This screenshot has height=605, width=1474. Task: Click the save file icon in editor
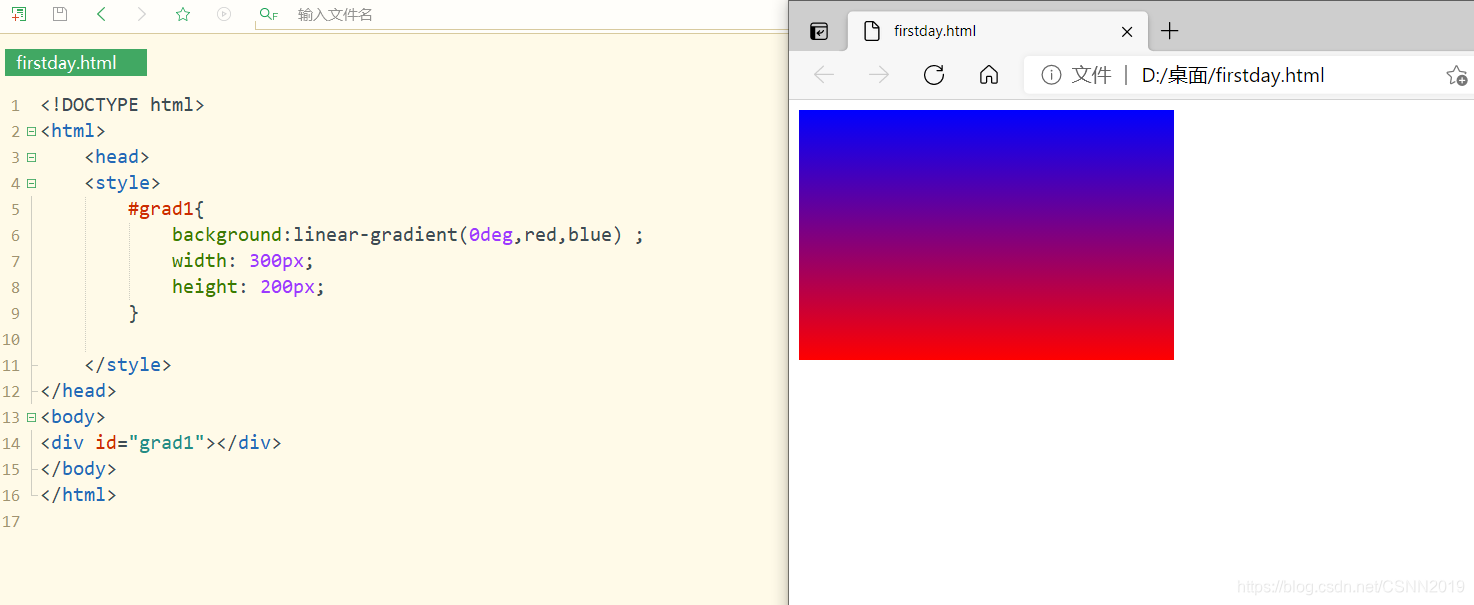pos(60,14)
